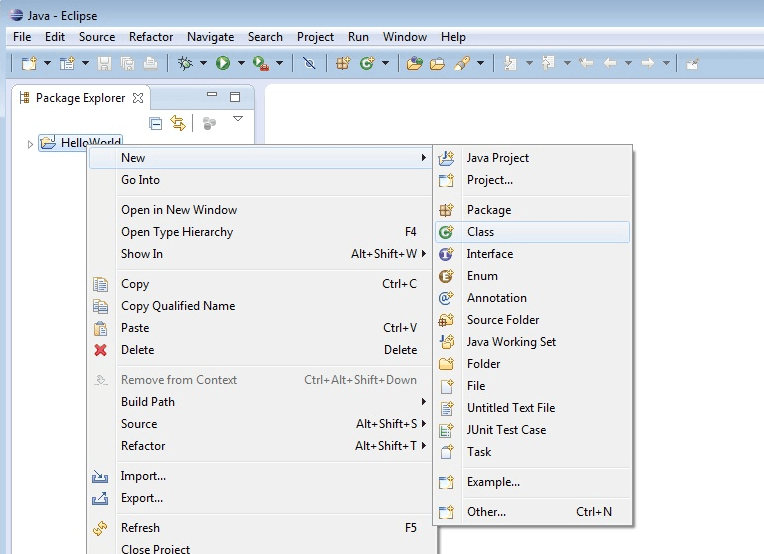This screenshot has height=554, width=764.
Task: Click the Next Annotation toolbar icon
Action: click(510, 63)
